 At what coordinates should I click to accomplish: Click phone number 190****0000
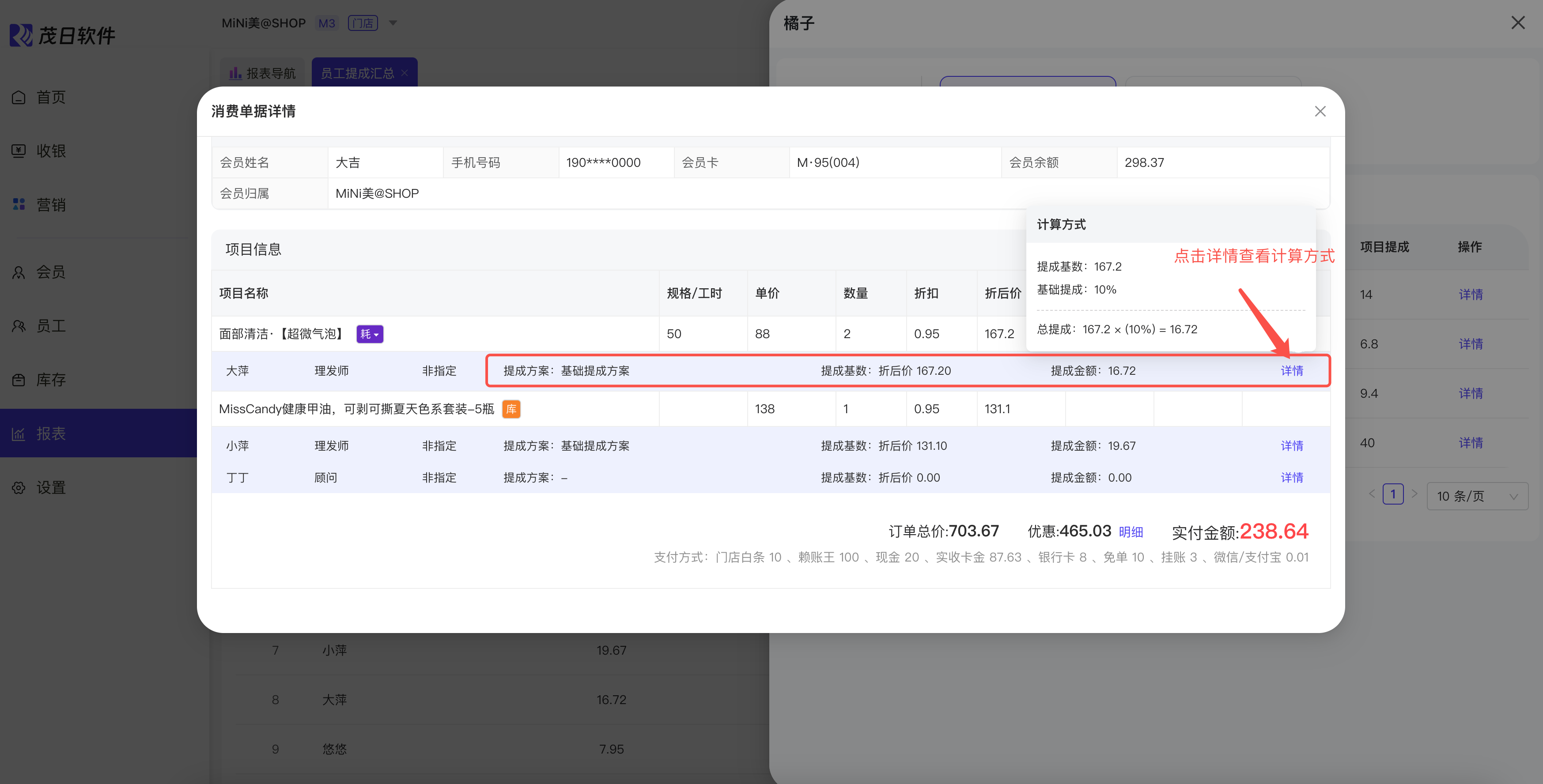coord(603,163)
